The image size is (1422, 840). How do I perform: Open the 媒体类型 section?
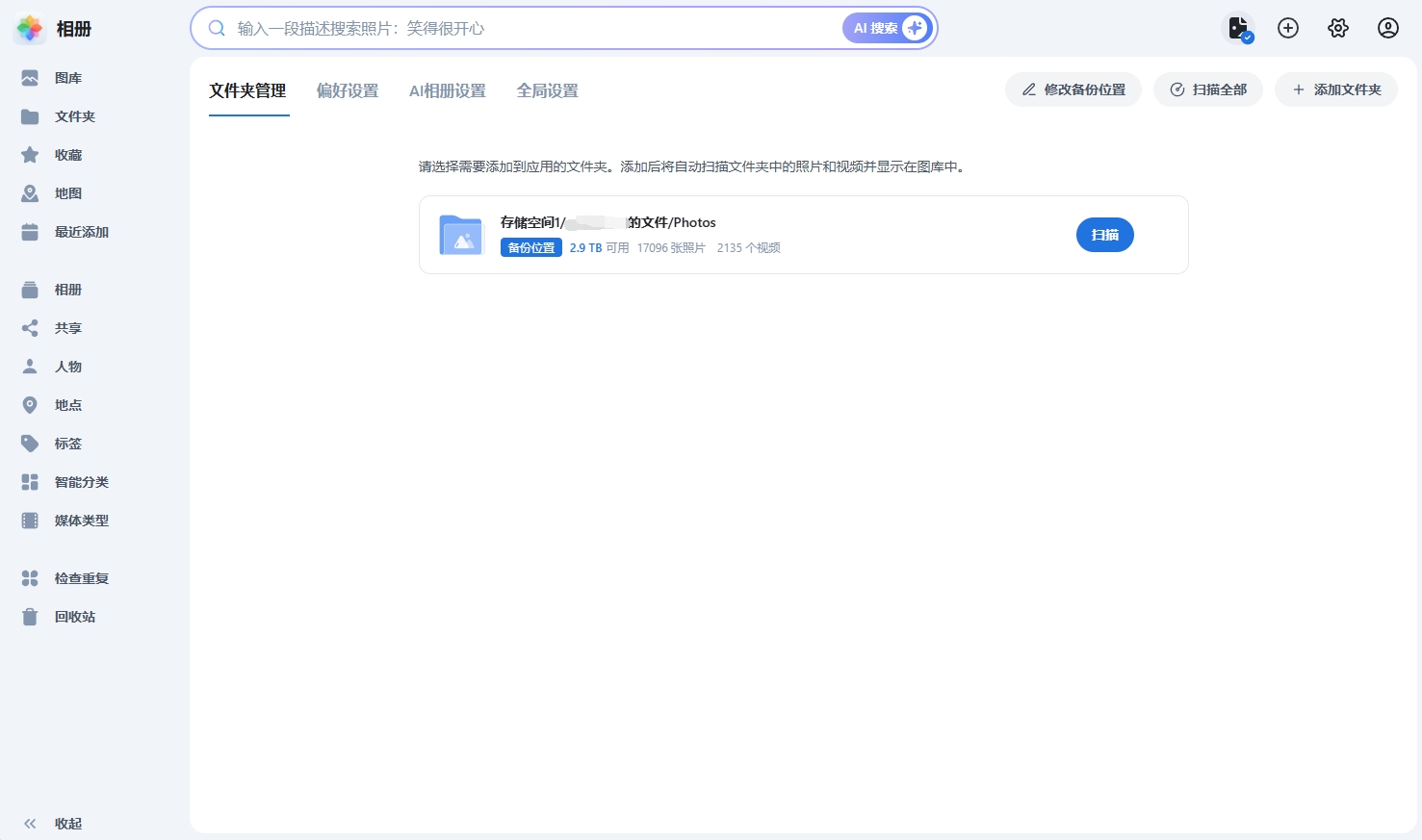point(81,520)
